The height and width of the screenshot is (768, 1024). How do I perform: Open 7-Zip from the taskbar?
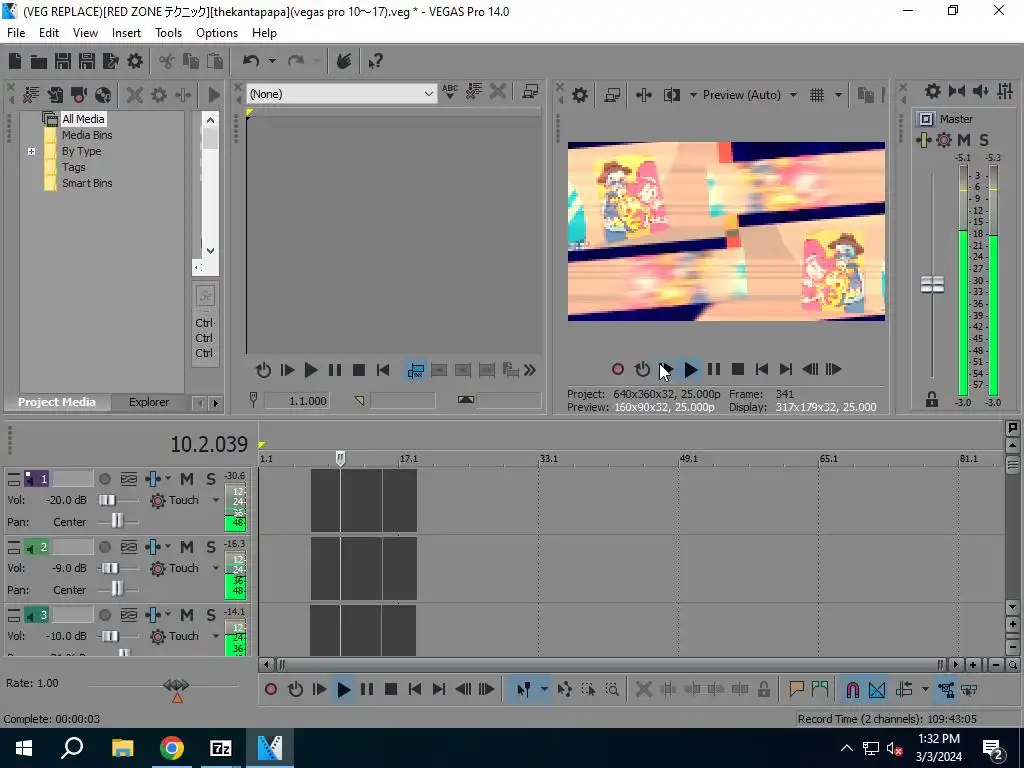click(x=221, y=748)
